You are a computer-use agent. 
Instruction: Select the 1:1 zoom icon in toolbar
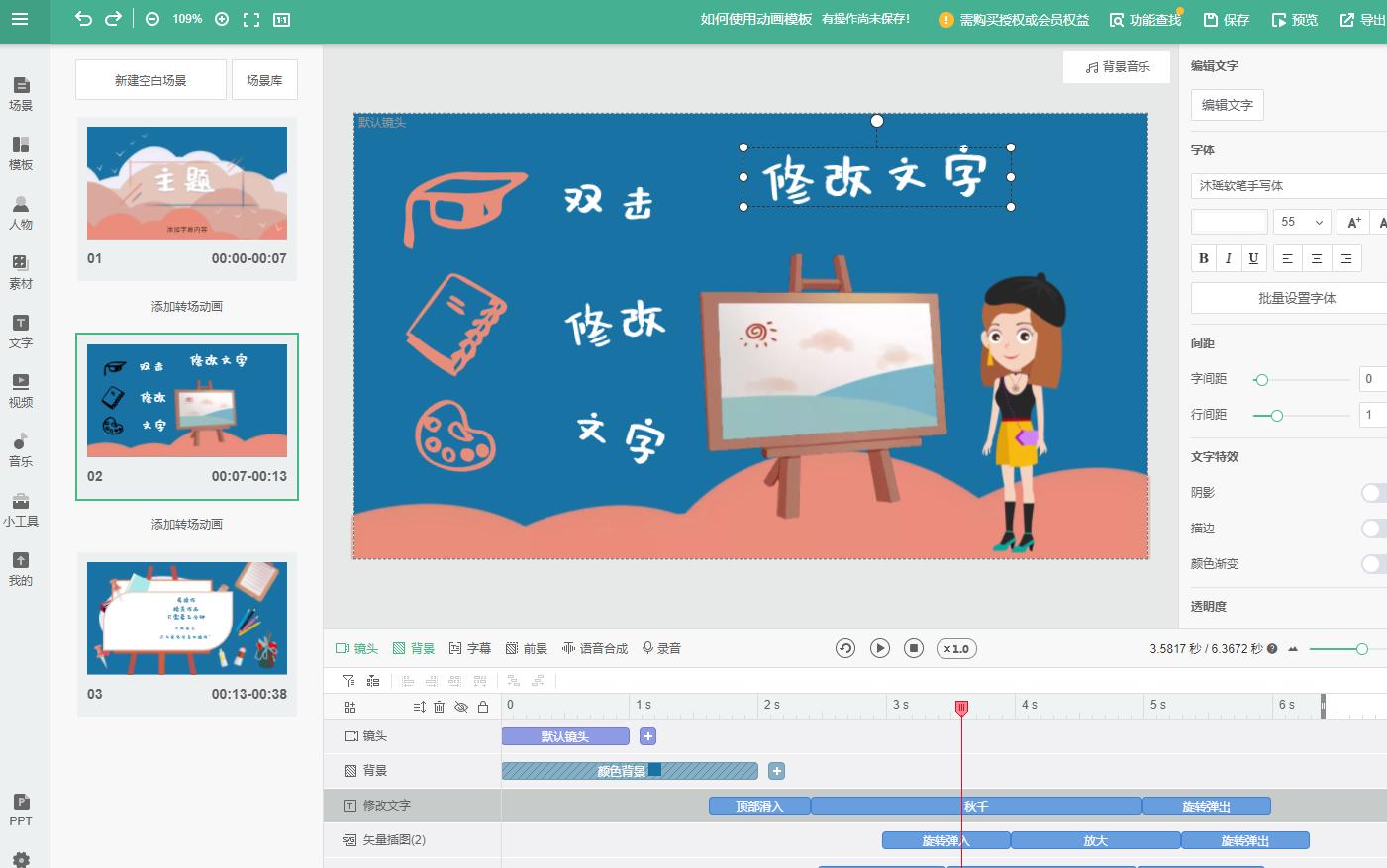pos(281,18)
